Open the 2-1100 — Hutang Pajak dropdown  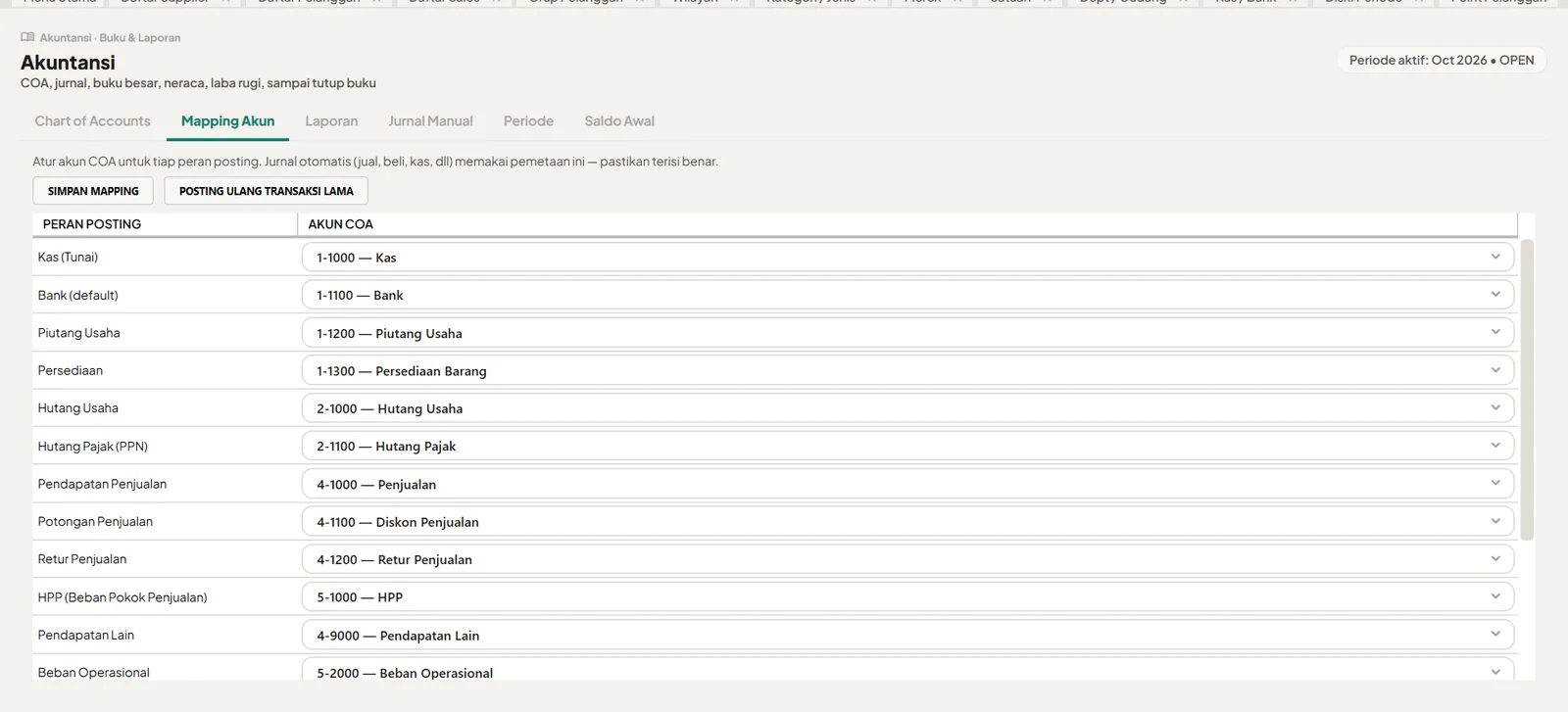tap(907, 446)
